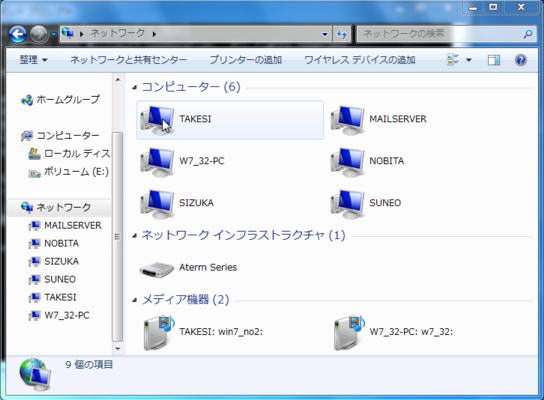This screenshot has height=400, width=544.
Task: Select NOBITA in the sidebar tree
Action: click(54, 243)
